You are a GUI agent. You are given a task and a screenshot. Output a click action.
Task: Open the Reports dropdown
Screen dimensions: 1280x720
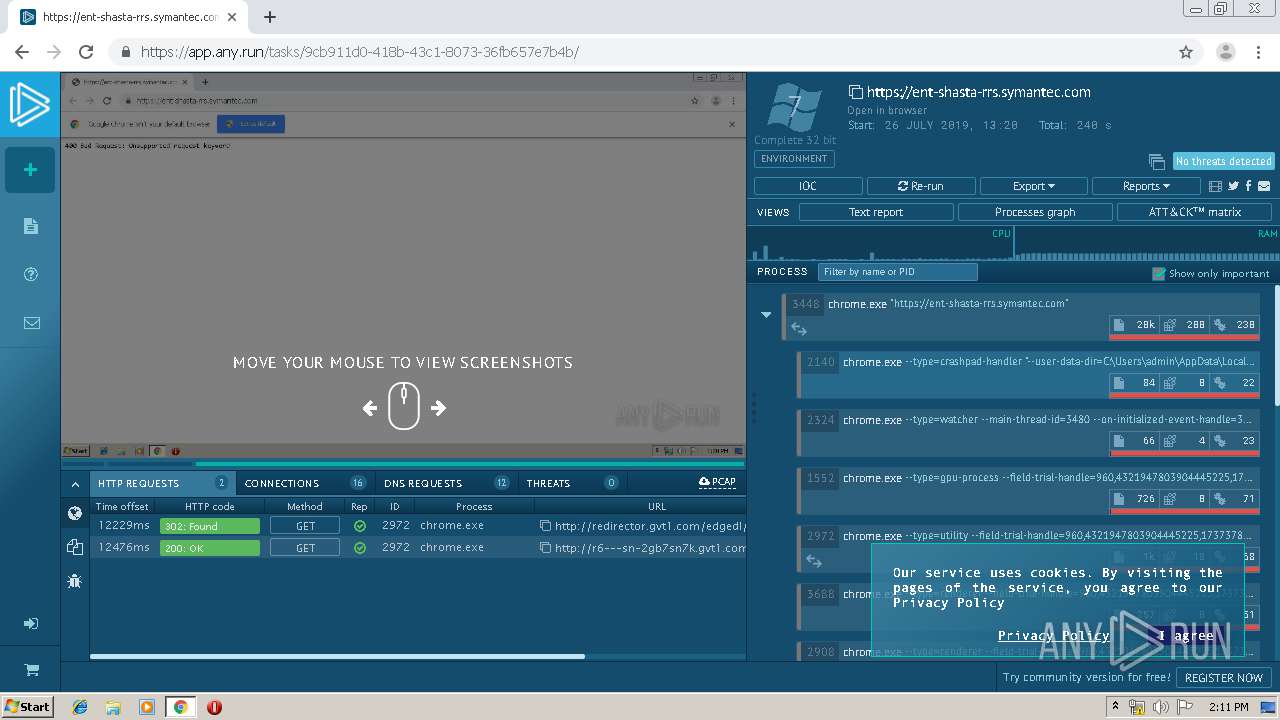tap(1146, 186)
